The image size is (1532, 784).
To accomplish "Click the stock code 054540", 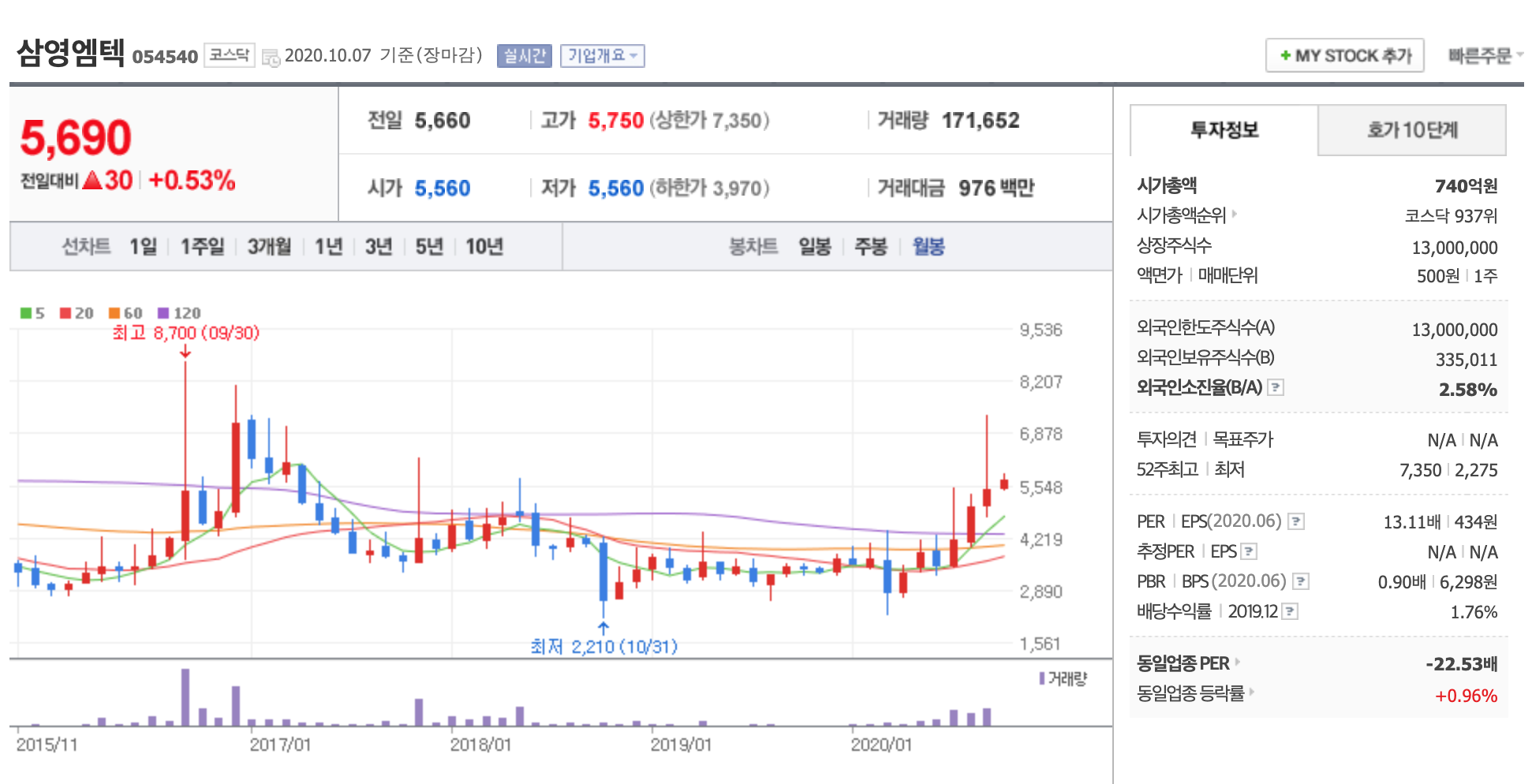I will pyautogui.click(x=165, y=57).
